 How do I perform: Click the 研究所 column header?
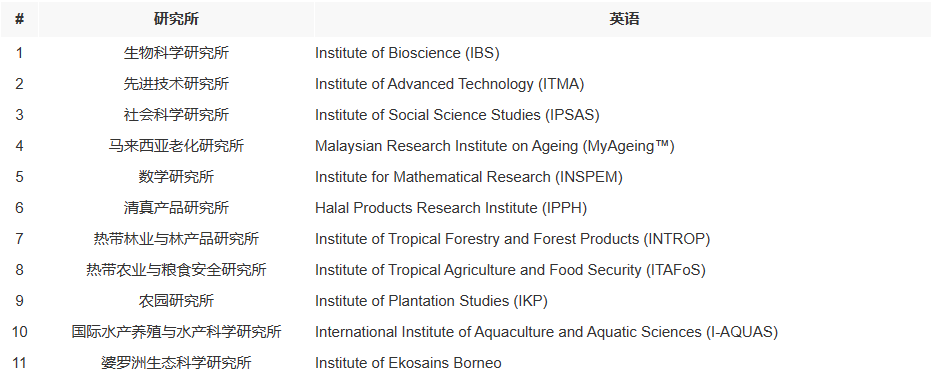click(176, 19)
